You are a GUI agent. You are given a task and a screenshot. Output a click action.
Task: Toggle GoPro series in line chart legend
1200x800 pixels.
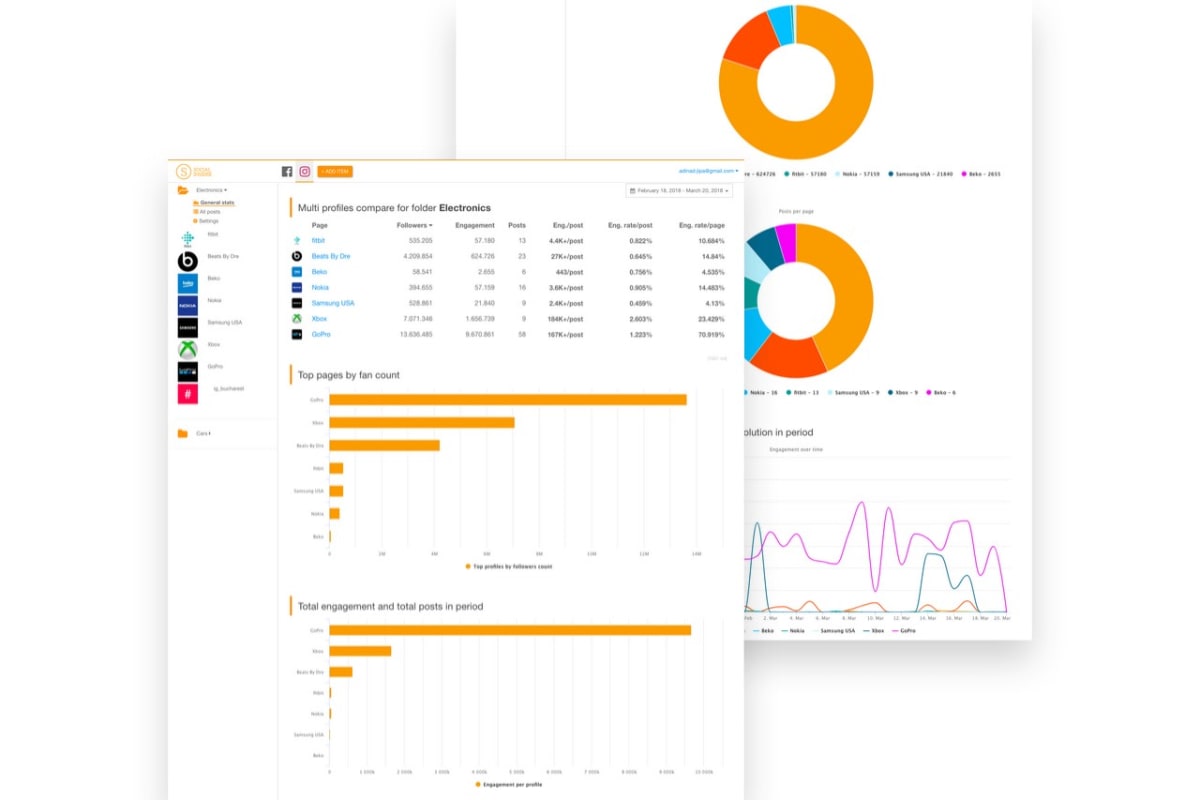click(x=904, y=631)
